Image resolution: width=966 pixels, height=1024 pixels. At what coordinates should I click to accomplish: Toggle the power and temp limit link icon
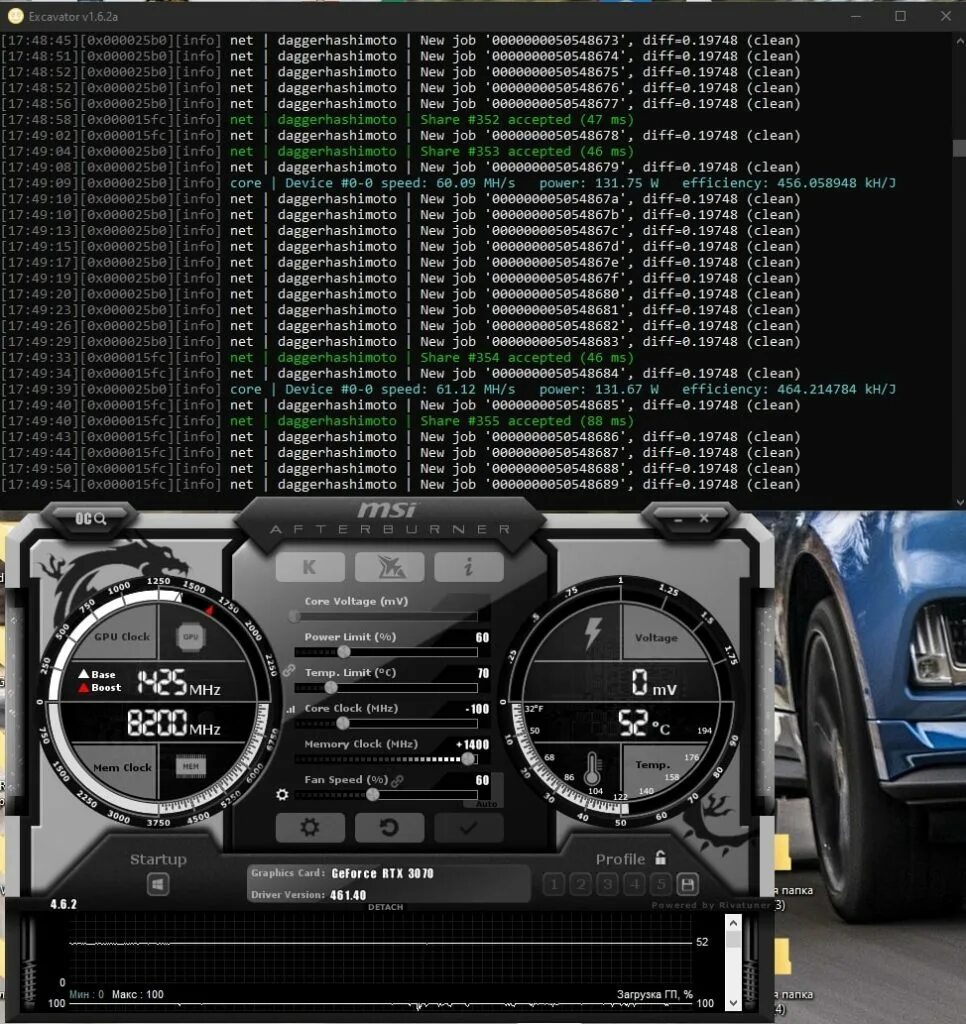click(x=289, y=671)
